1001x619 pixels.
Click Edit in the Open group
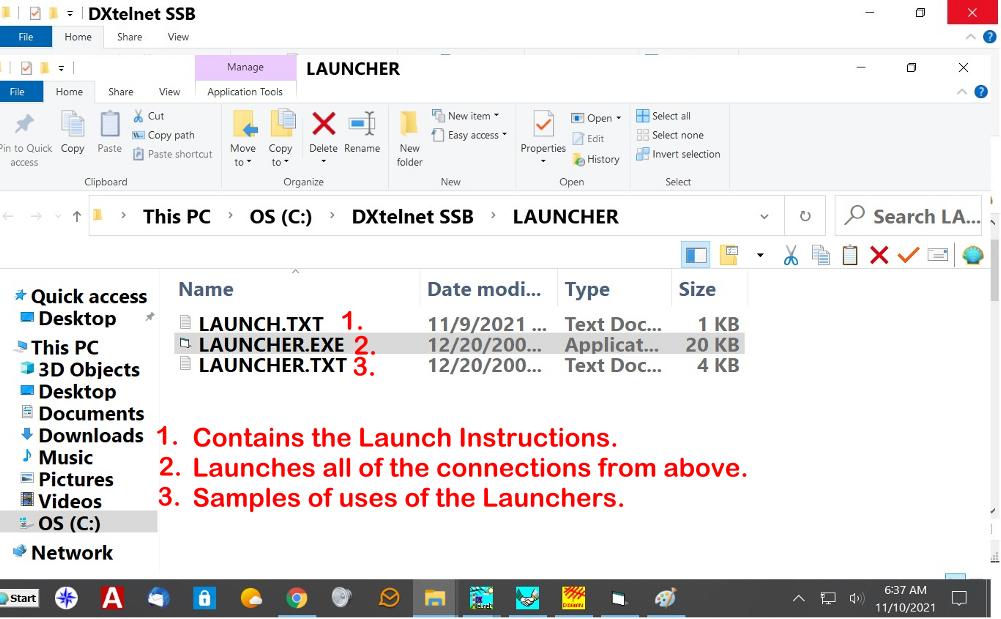(589, 138)
